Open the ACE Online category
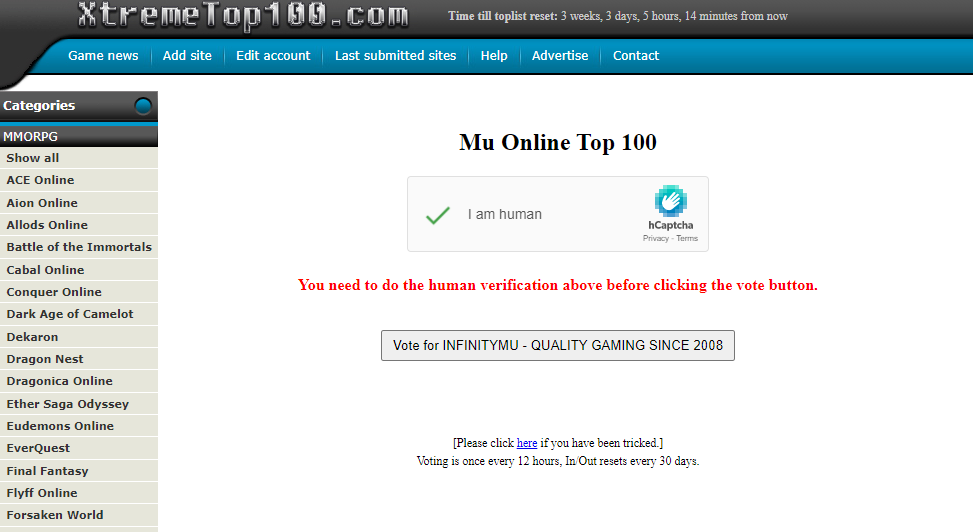The height and width of the screenshot is (532, 973). (79, 180)
